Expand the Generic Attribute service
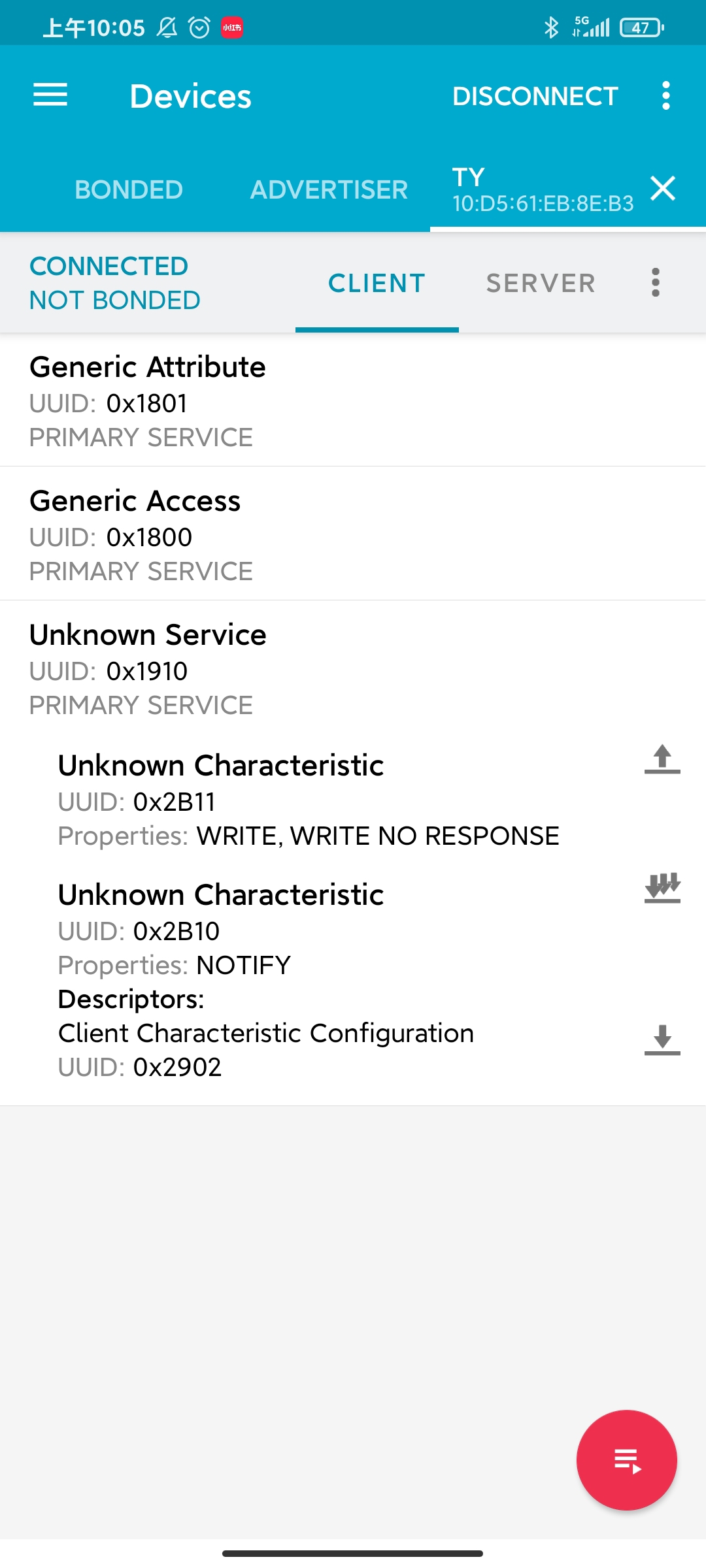This screenshot has width=706, height=1568. coord(353,400)
